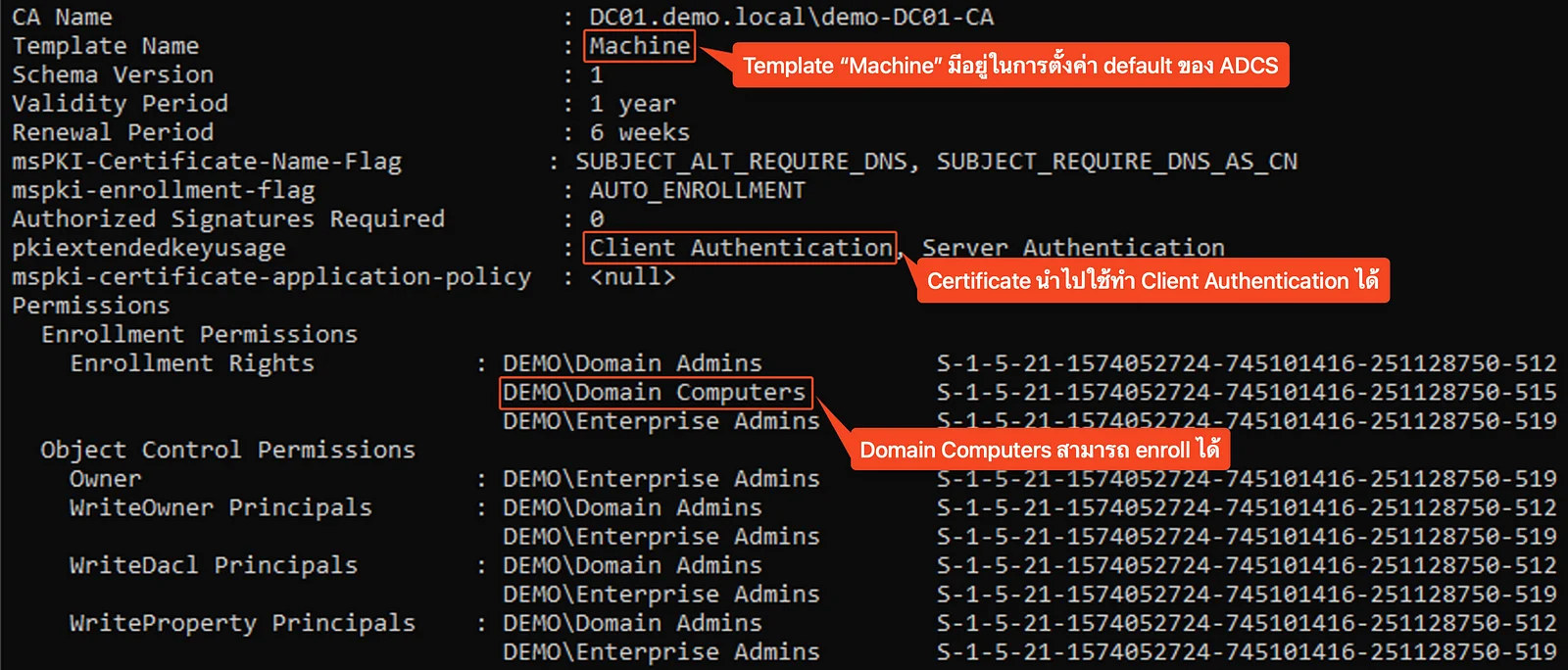Select "DEMO\Domain Admins" on the WriteProperty Principals row

632,623
